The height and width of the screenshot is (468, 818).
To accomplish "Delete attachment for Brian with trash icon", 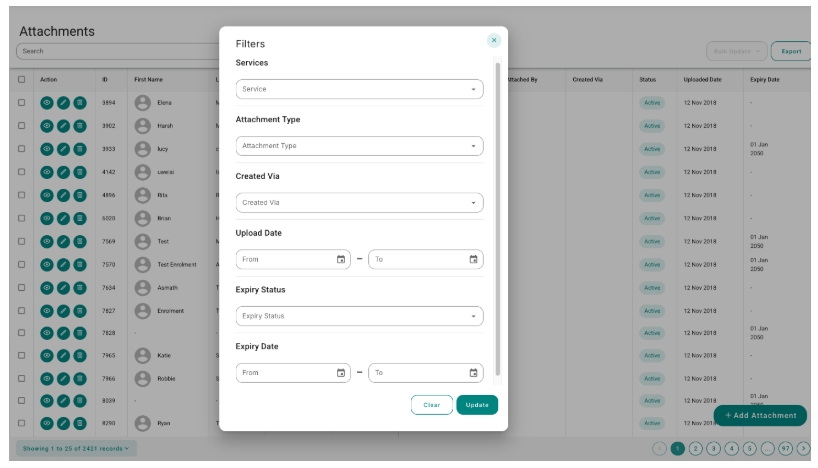I will tap(80, 218).
